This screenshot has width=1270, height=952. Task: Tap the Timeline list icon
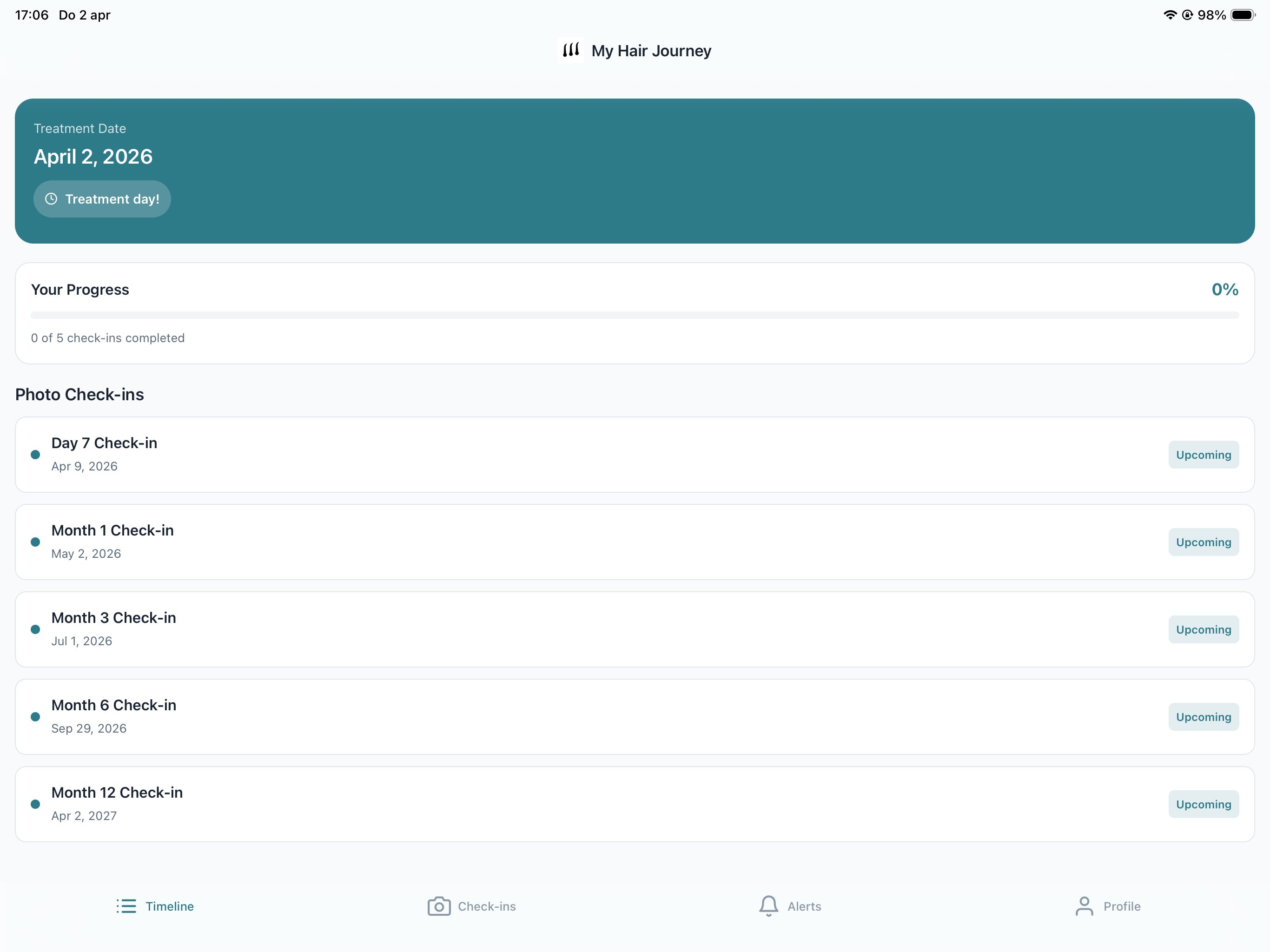[126, 906]
